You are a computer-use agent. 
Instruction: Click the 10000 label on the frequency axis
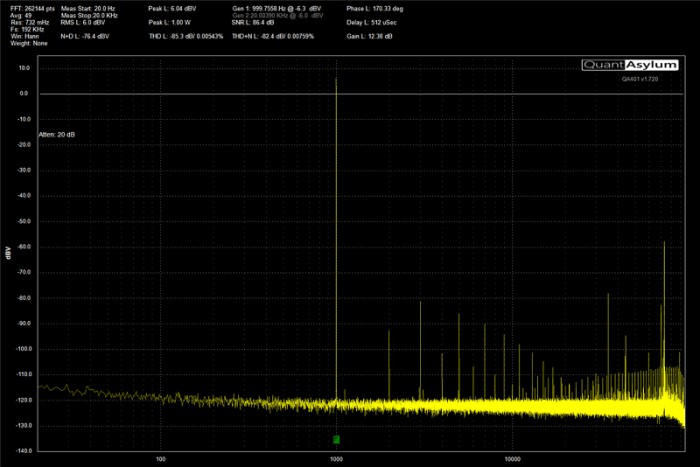point(512,459)
